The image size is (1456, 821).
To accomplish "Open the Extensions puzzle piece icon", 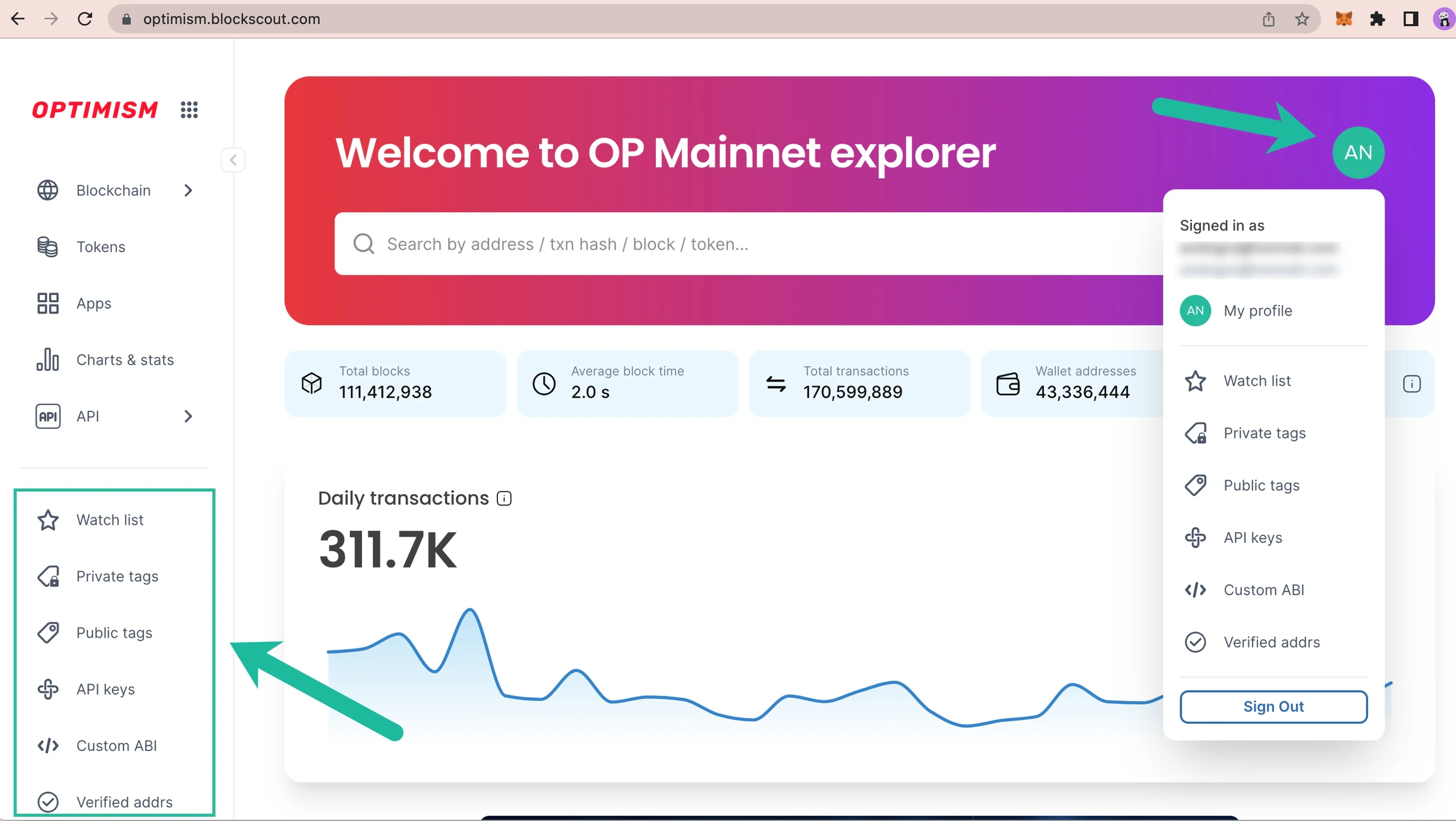I will click(1377, 19).
